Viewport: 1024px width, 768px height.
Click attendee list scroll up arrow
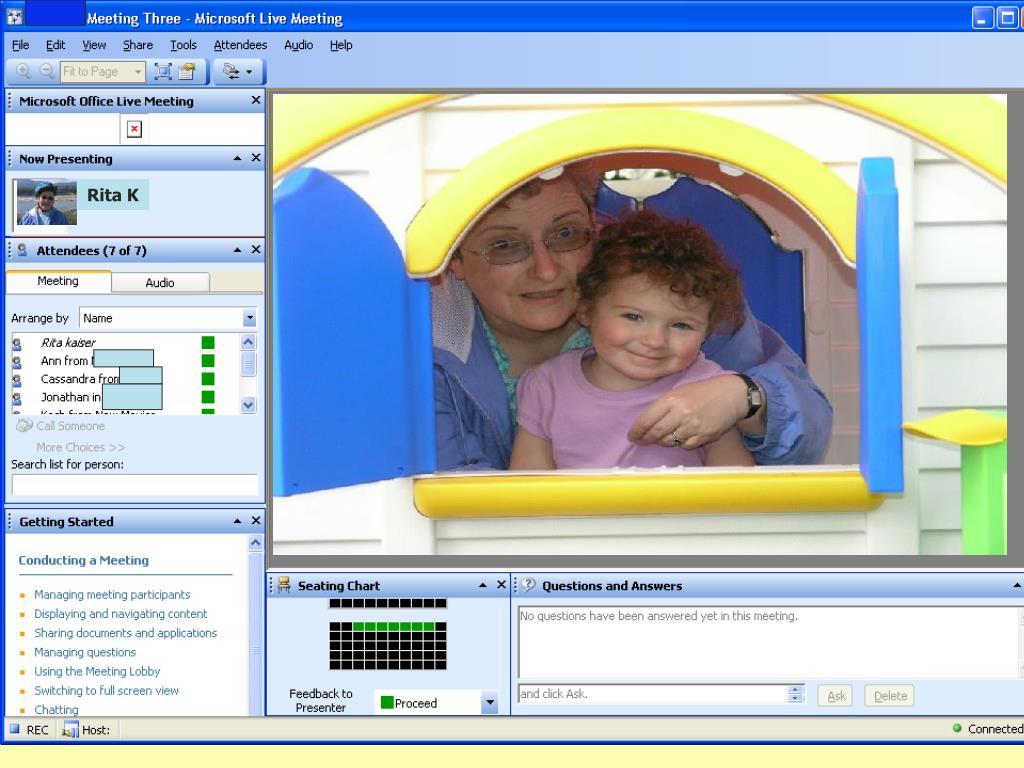(x=248, y=342)
